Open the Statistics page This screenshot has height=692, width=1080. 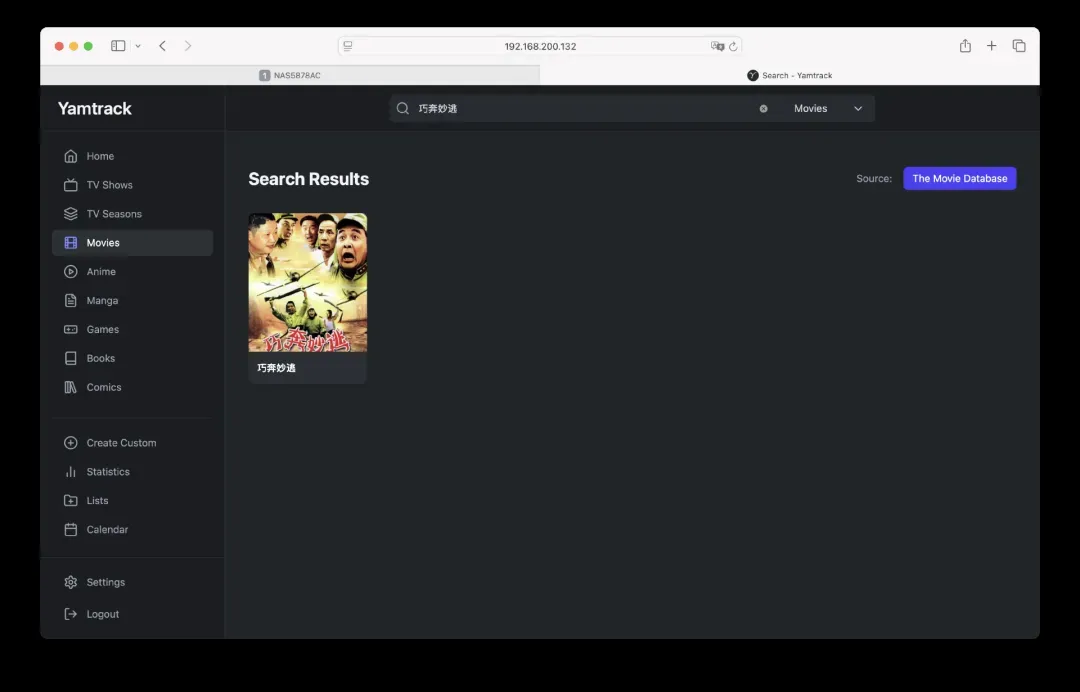coord(108,472)
